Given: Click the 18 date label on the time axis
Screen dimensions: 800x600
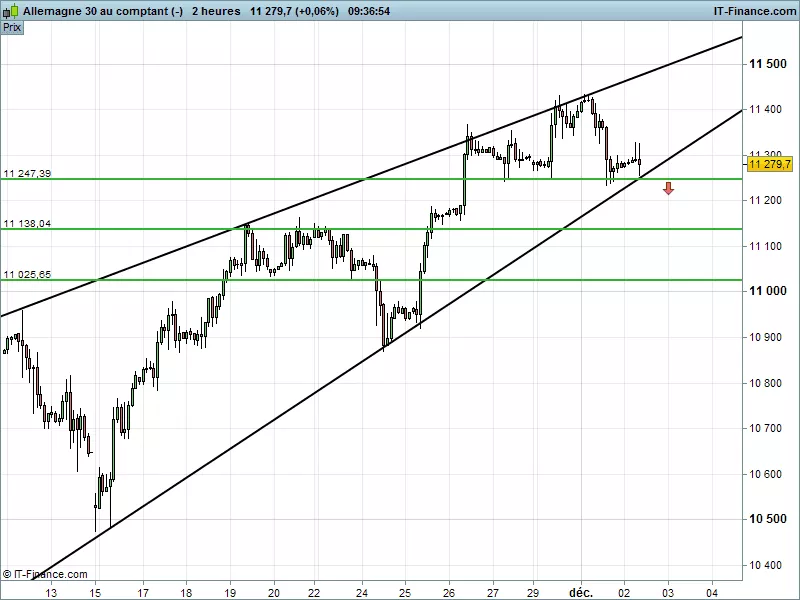Looking at the screenshot, I should 186,592.
